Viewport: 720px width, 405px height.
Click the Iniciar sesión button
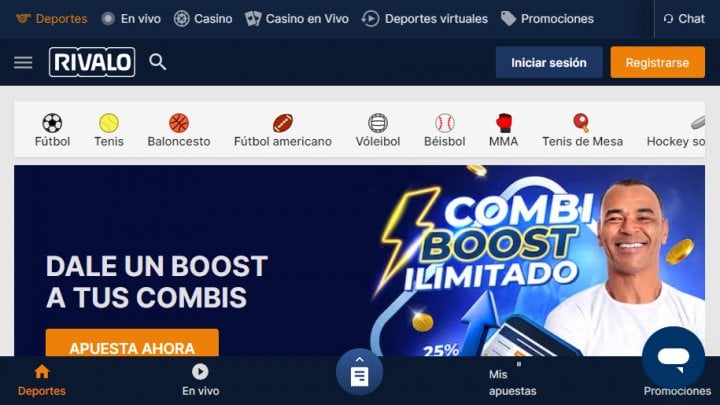click(549, 62)
